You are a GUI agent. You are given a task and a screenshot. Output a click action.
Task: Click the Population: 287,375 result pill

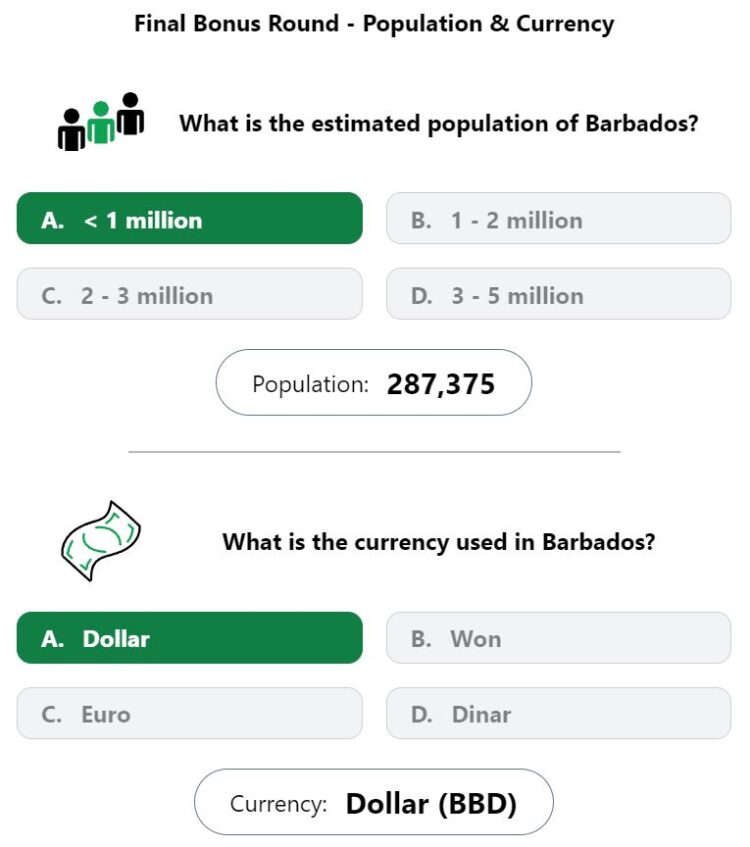374,382
